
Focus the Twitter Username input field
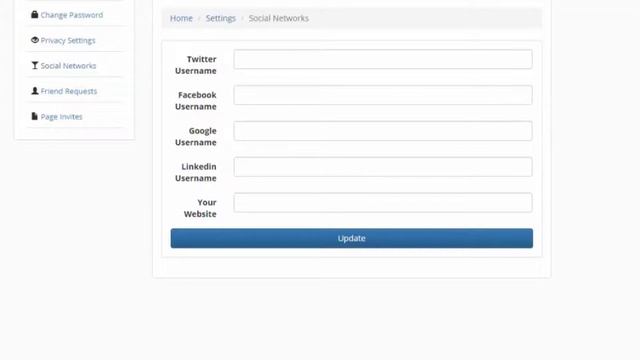[383, 59]
